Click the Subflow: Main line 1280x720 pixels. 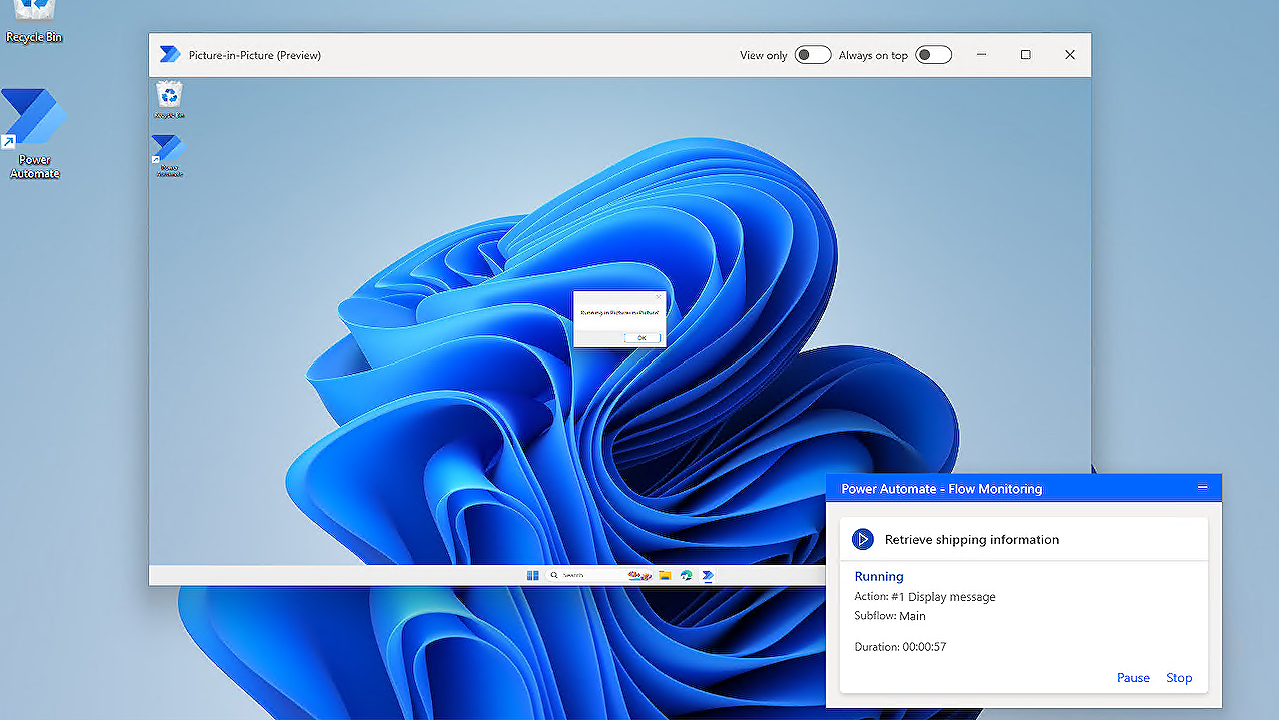point(890,616)
